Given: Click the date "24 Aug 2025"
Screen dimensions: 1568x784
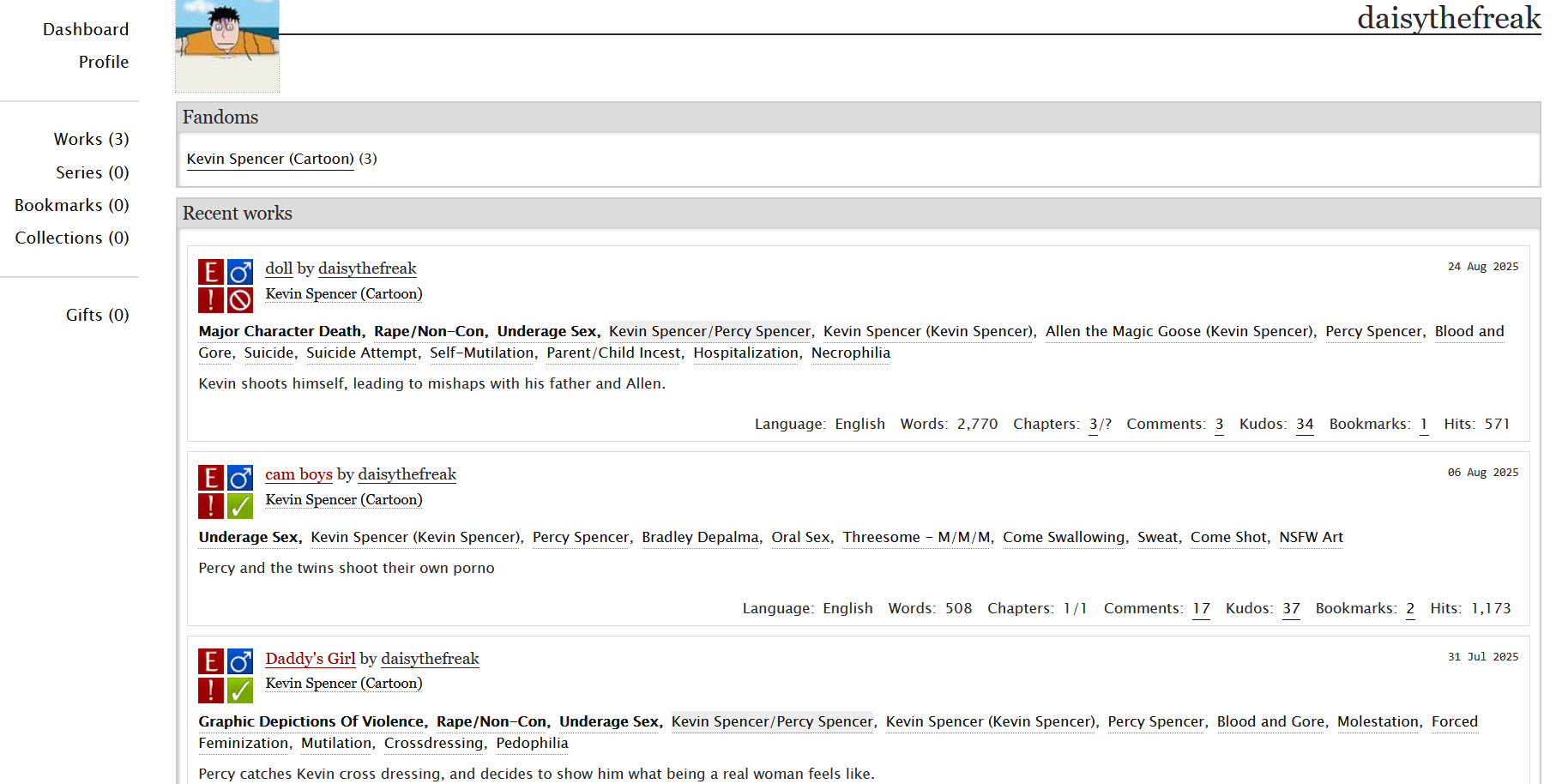Looking at the screenshot, I should pos(1483,267).
